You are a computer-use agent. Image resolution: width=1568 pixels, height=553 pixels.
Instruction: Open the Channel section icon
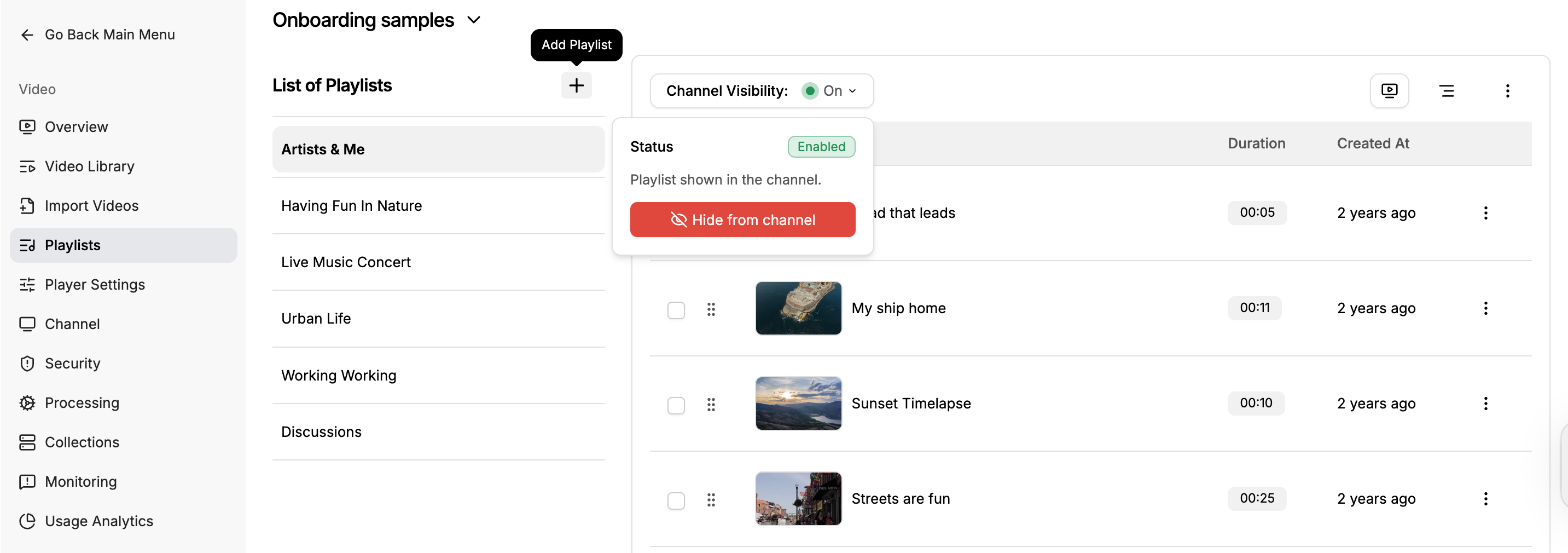tap(27, 324)
